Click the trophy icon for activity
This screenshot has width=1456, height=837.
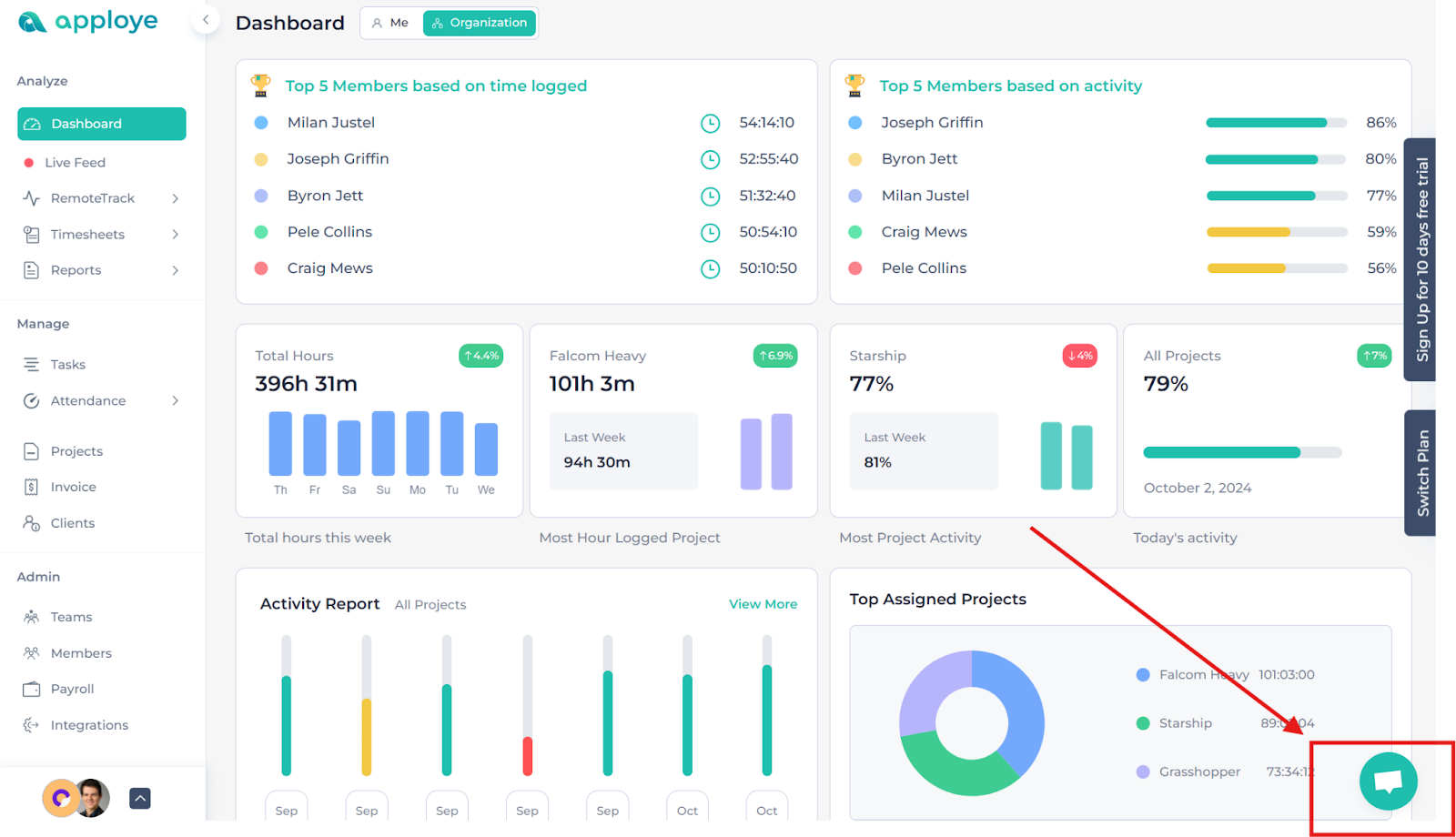coord(854,86)
